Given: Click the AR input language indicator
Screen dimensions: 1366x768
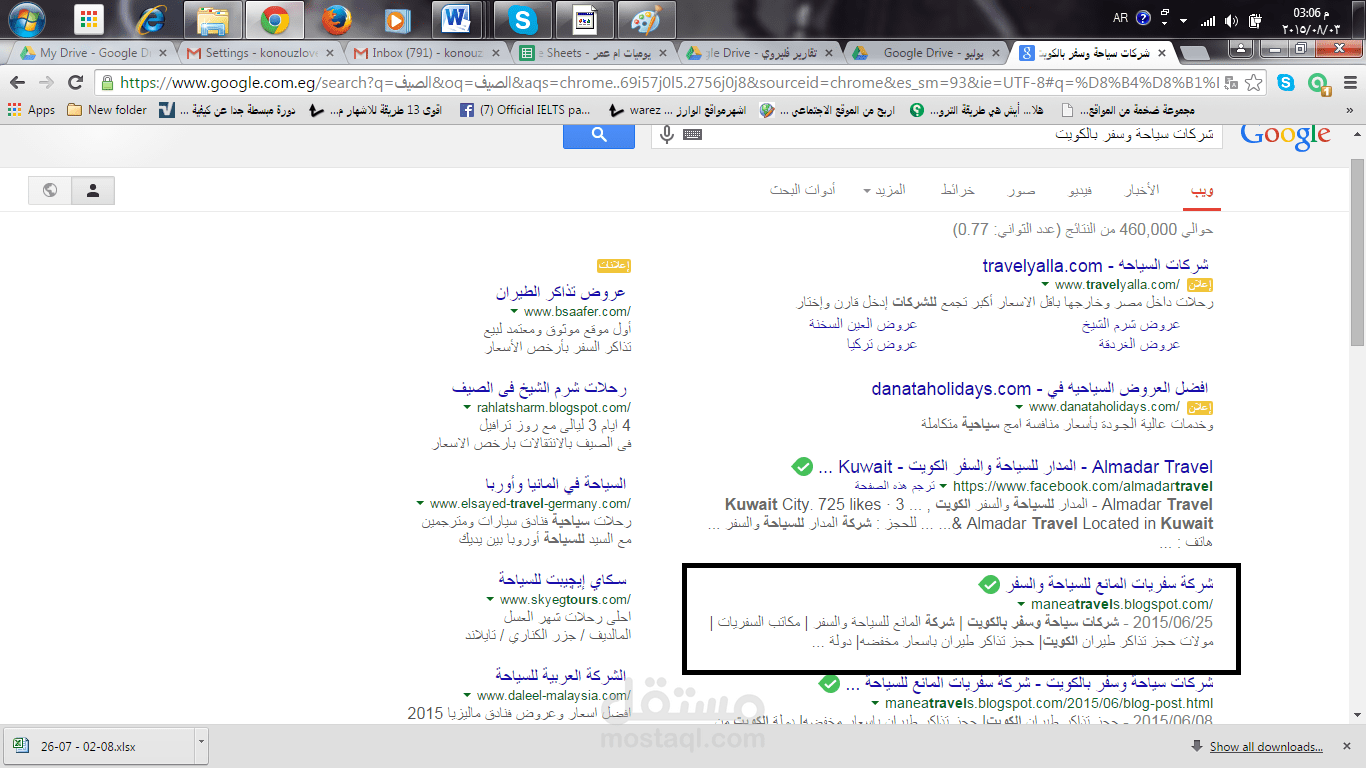Looking at the screenshot, I should [x=1120, y=18].
